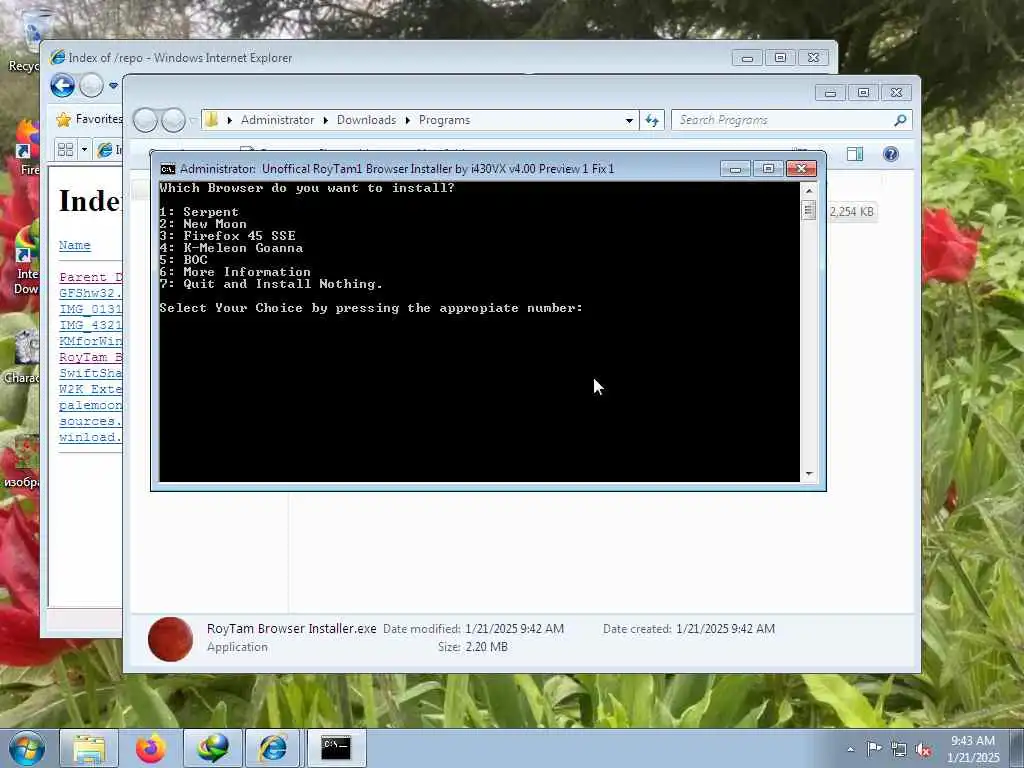Open the Action Center flag icon
The image size is (1024, 768).
[873, 749]
